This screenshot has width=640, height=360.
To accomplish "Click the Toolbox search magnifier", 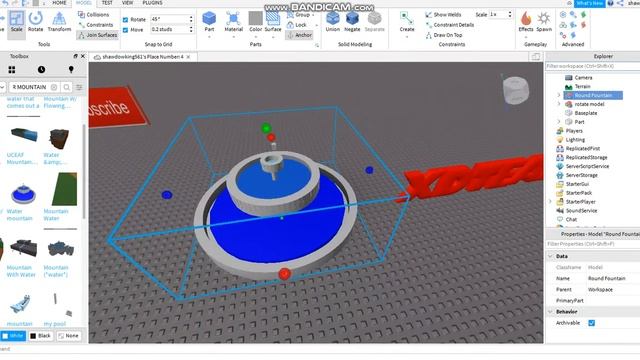I will [x=67, y=87].
